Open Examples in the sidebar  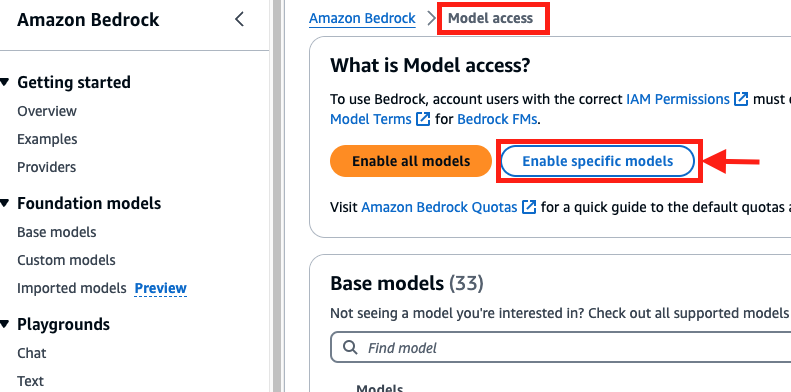(x=47, y=139)
